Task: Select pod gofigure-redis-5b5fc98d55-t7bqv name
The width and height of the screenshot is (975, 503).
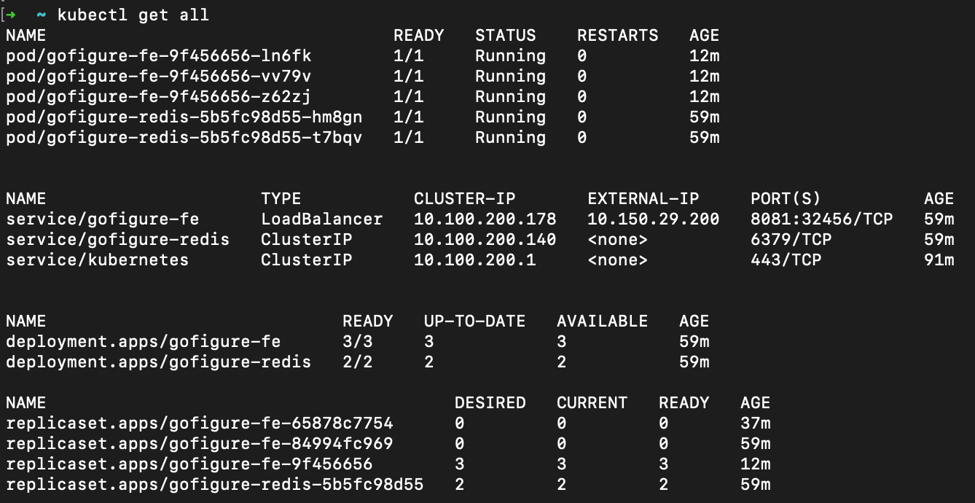Action: pyautogui.click(x=184, y=137)
